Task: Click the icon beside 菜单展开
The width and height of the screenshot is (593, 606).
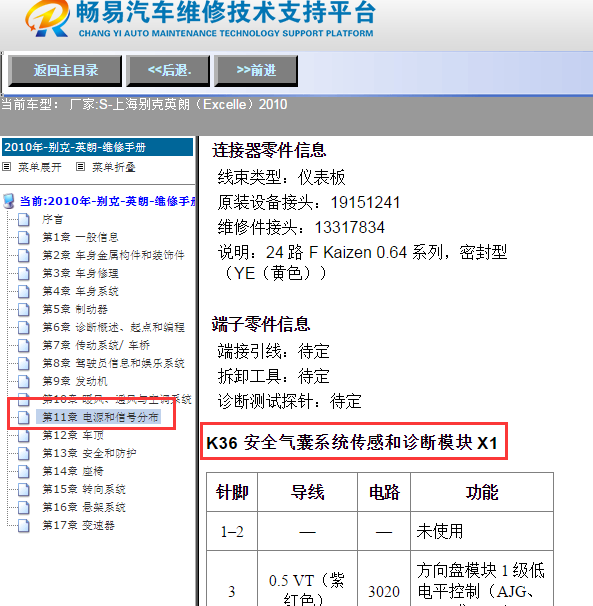Action: tap(6, 167)
